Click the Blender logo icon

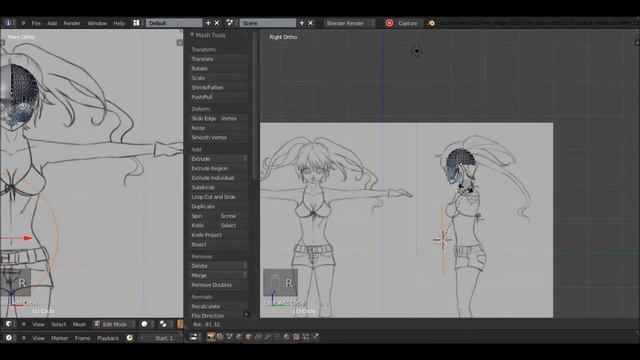pyautogui.click(x=431, y=23)
